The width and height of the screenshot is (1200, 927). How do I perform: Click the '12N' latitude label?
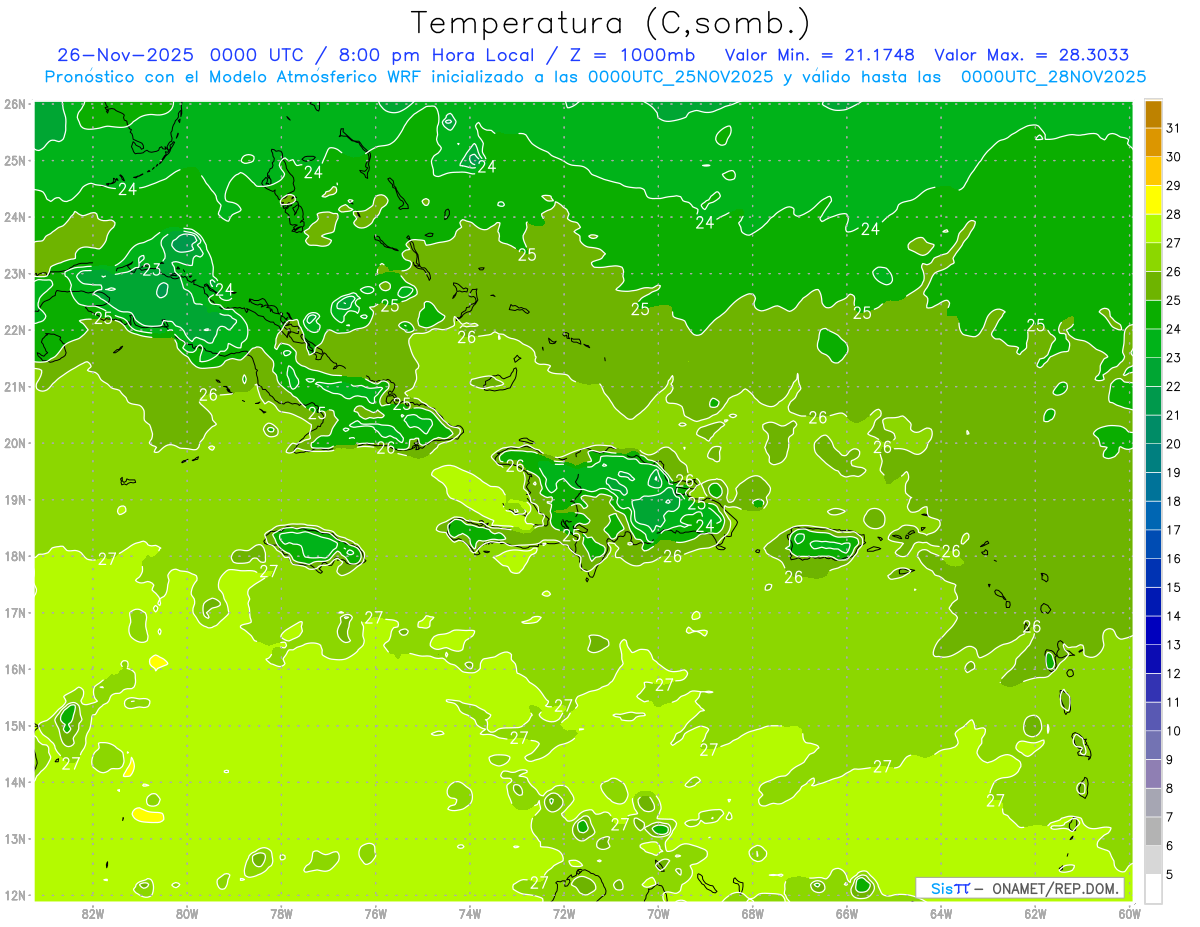pyautogui.click(x=16, y=895)
